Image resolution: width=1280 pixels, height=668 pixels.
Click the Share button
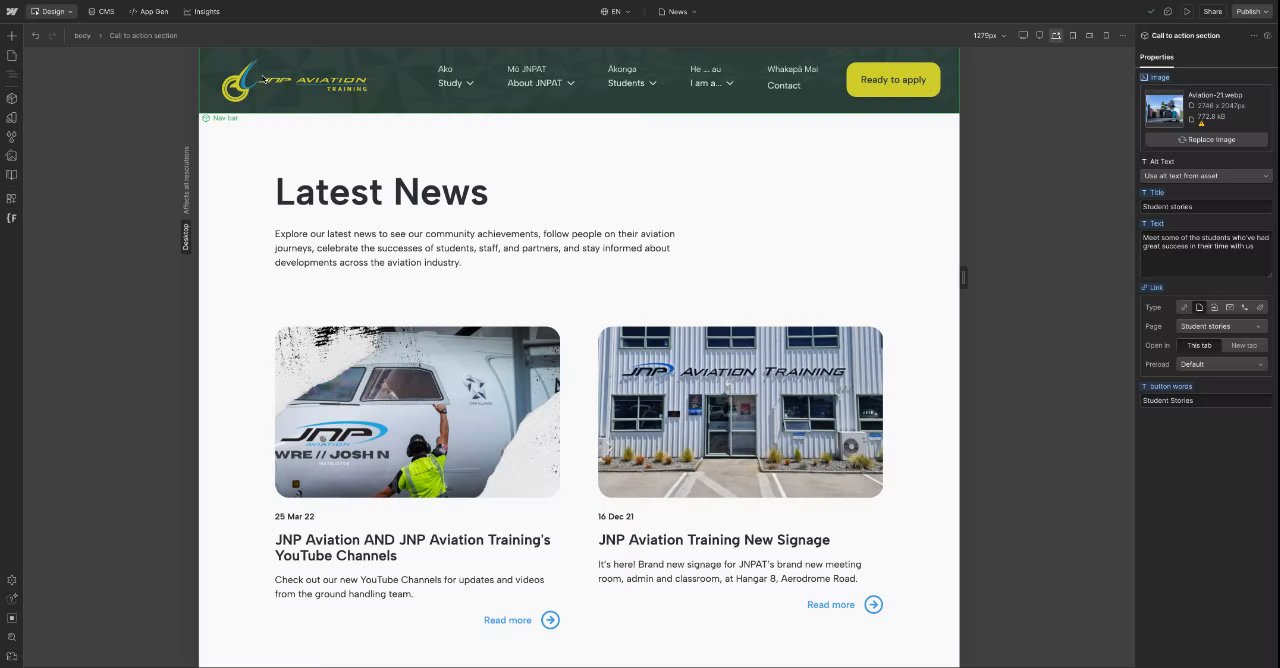coord(1212,12)
